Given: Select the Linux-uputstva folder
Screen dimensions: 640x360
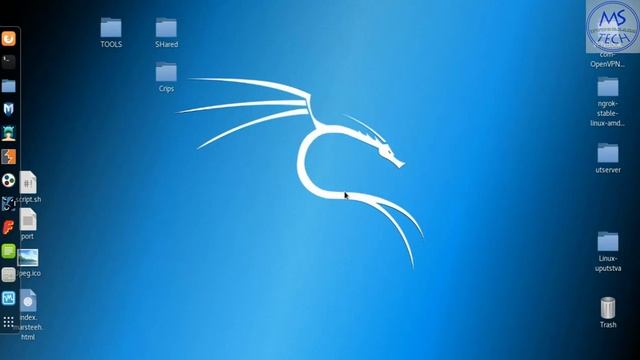Looking at the screenshot, I should [608, 242].
